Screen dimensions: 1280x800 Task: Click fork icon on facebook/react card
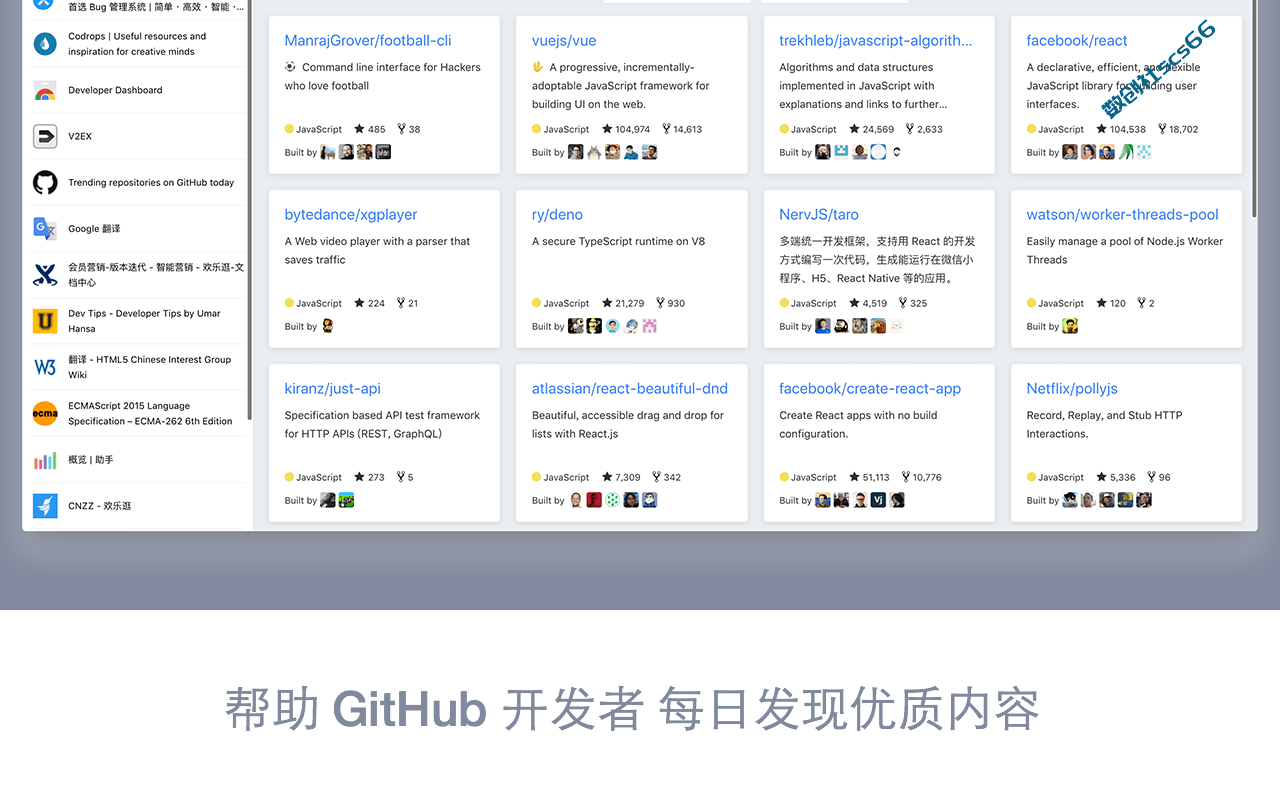click(1163, 129)
